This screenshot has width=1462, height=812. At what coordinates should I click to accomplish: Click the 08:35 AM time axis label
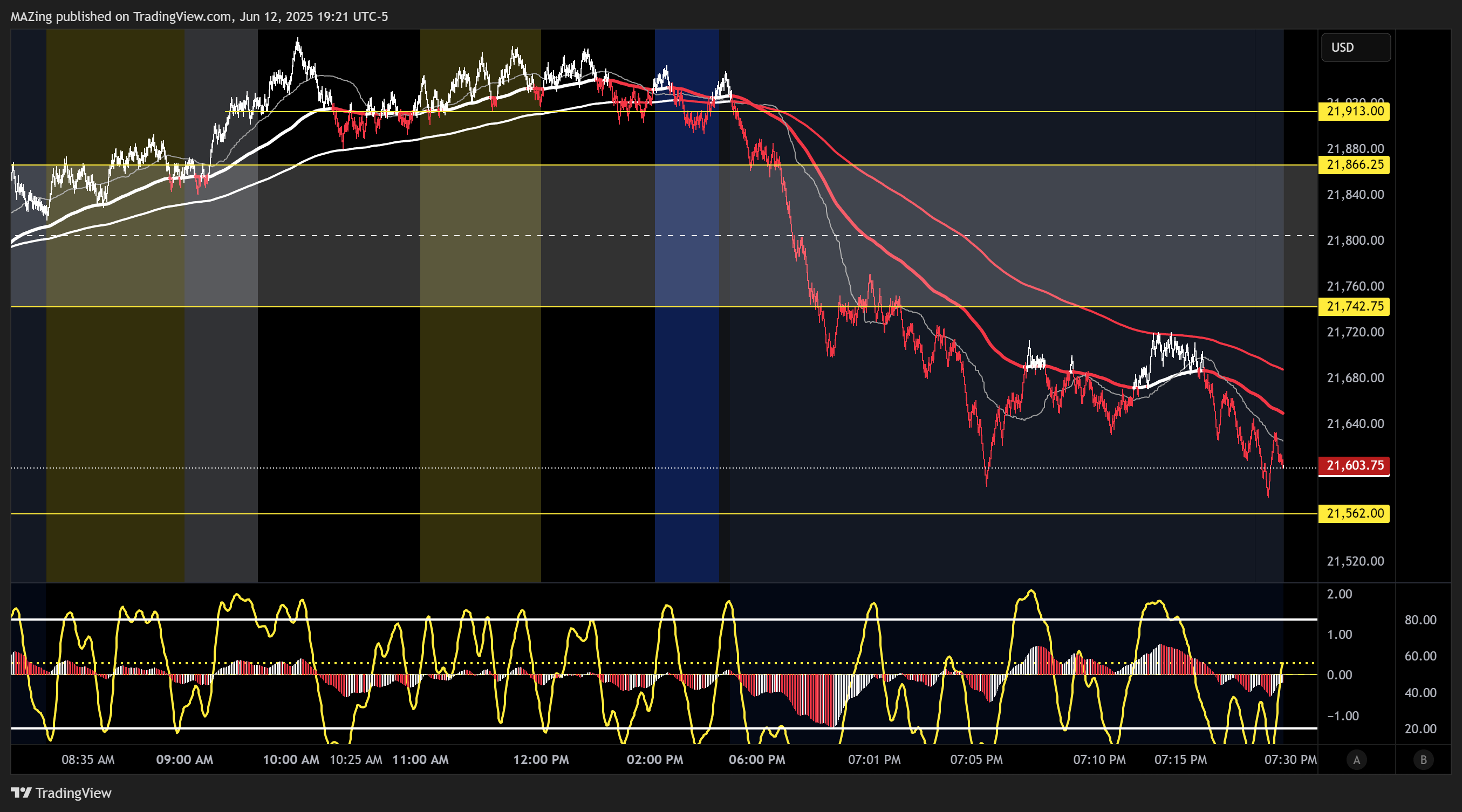88,760
